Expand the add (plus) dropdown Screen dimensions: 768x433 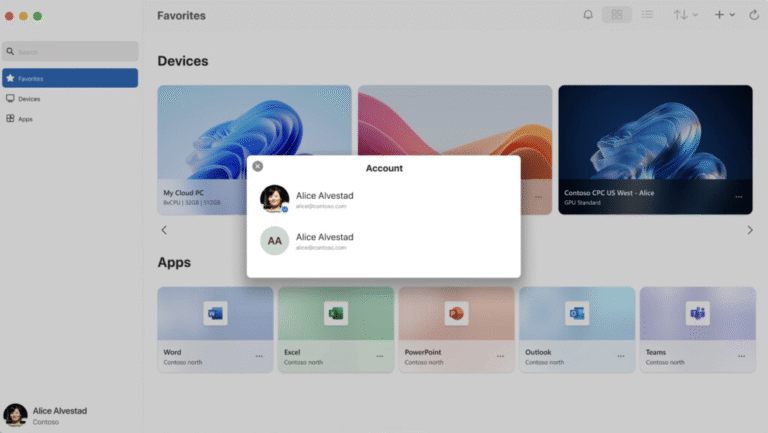pos(724,15)
